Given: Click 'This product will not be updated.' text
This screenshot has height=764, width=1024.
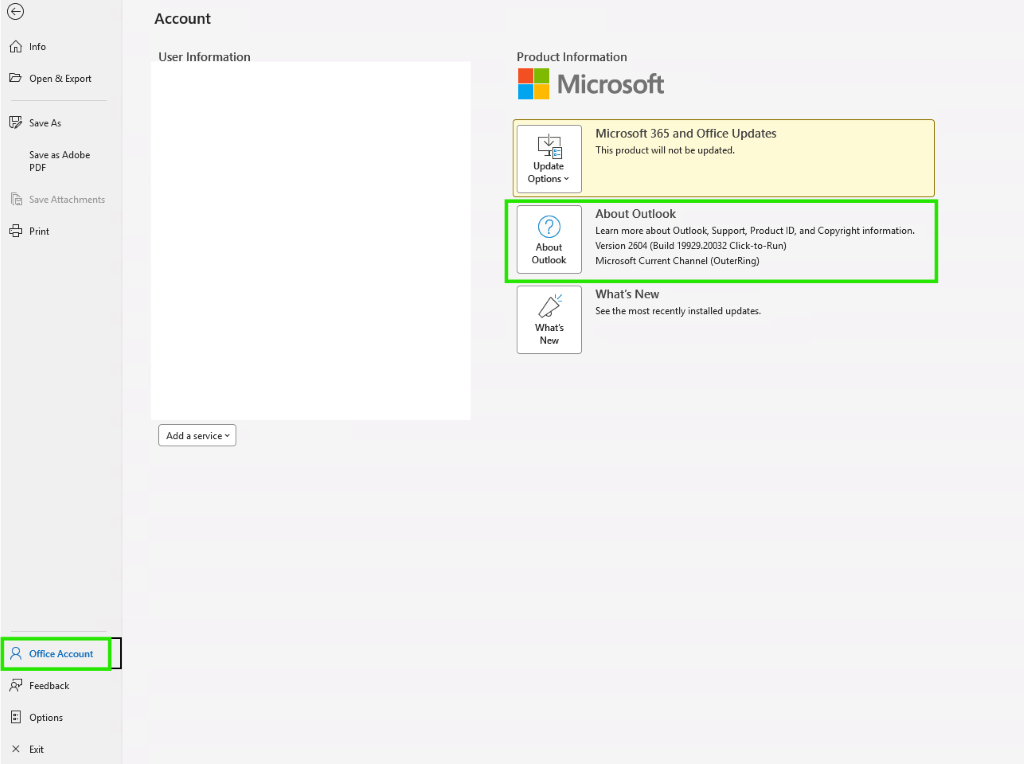Looking at the screenshot, I should (665, 150).
